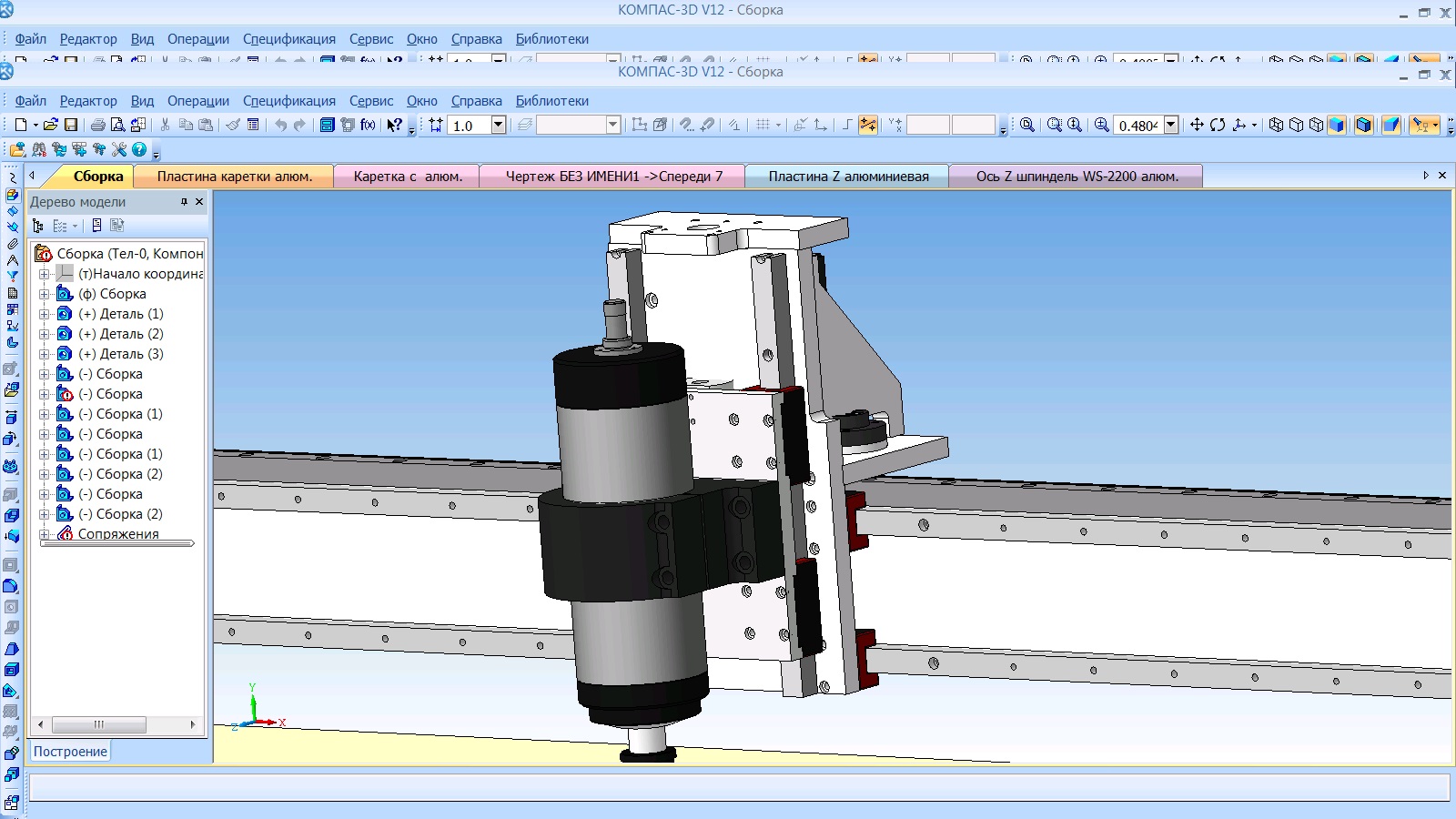Open the Пластина Z алюминиевая tab
1456x819 pixels.
(x=848, y=177)
